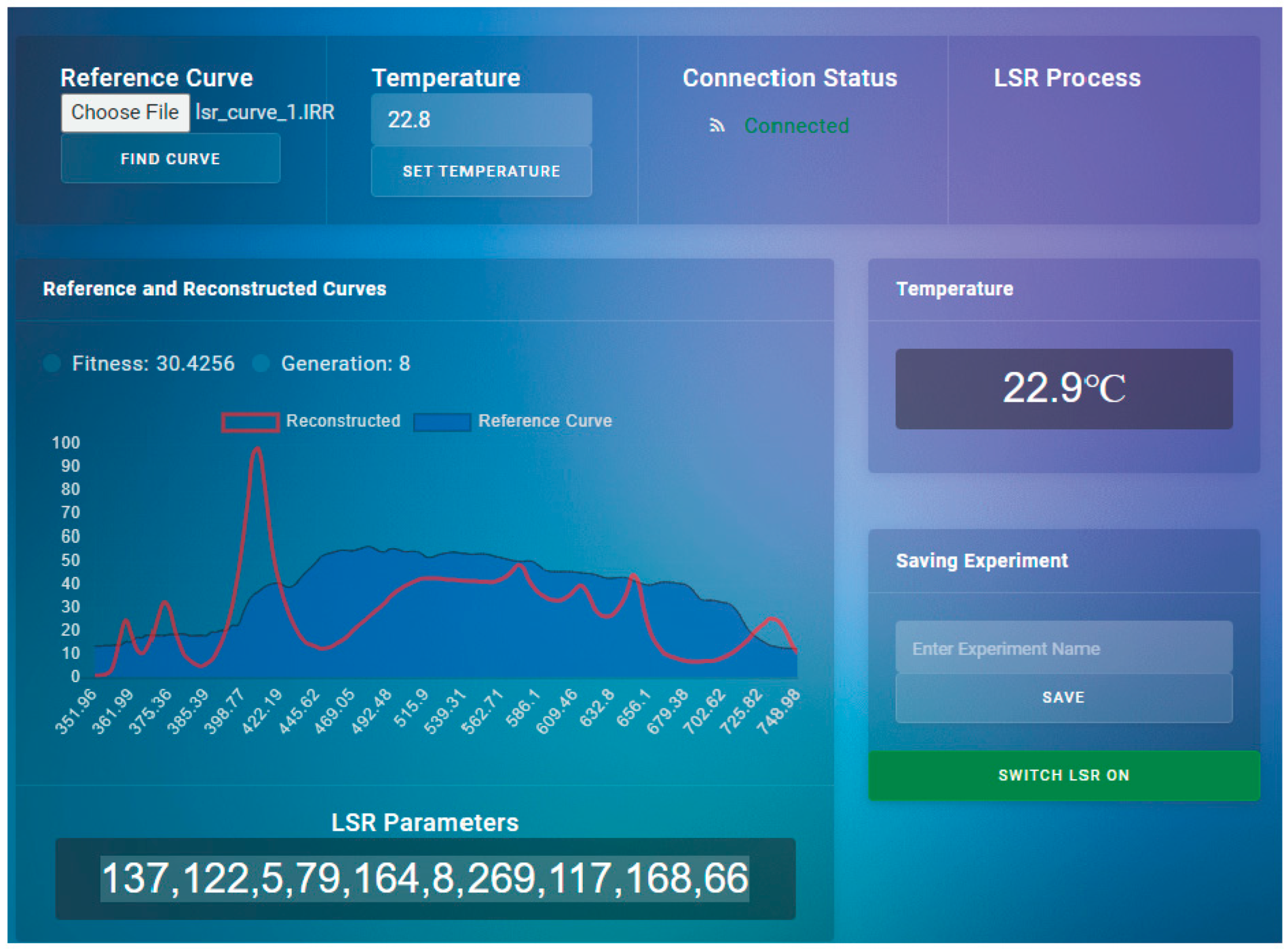Click the Reference Curve legend label

[545, 421]
